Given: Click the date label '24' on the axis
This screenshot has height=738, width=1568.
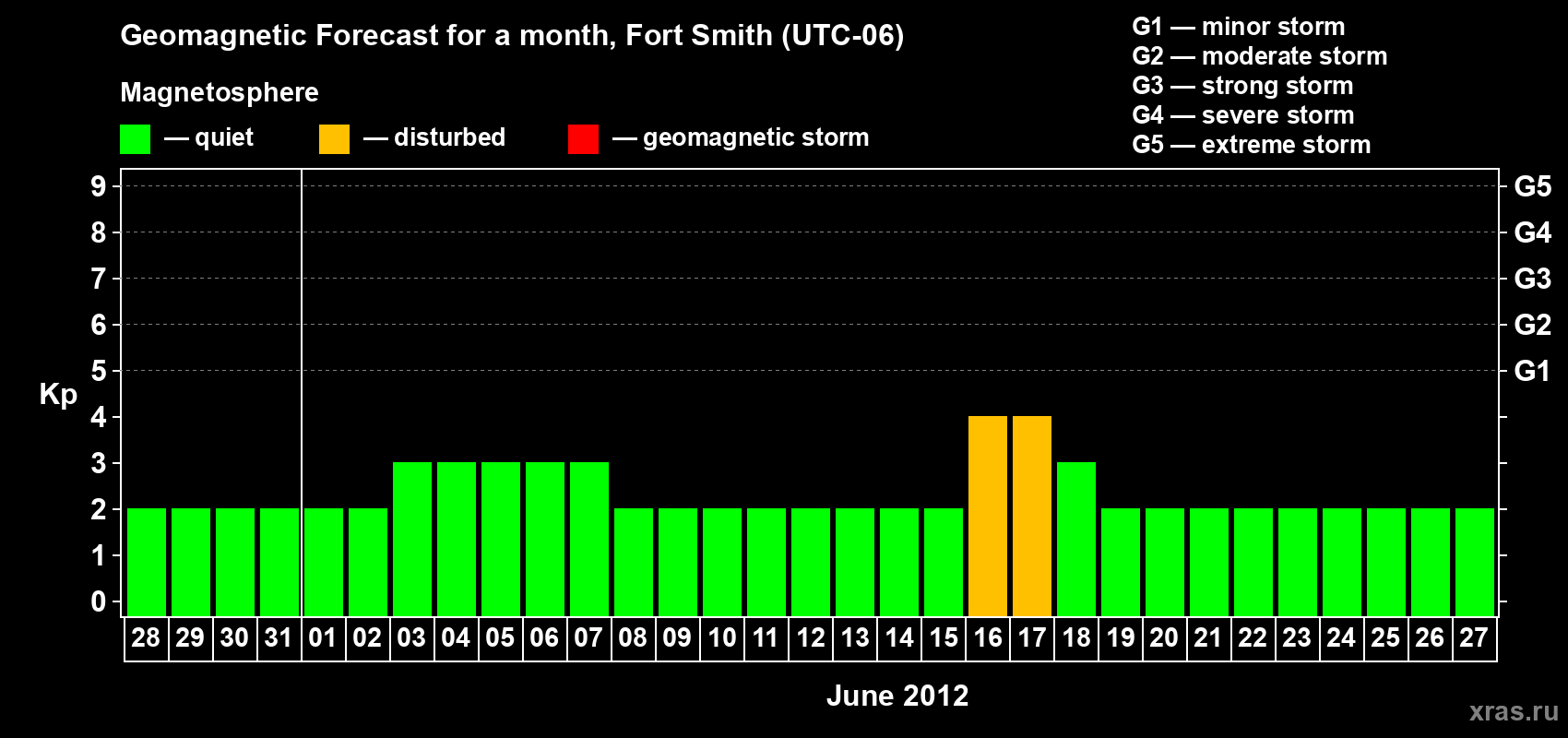Looking at the screenshot, I should [x=1341, y=638].
